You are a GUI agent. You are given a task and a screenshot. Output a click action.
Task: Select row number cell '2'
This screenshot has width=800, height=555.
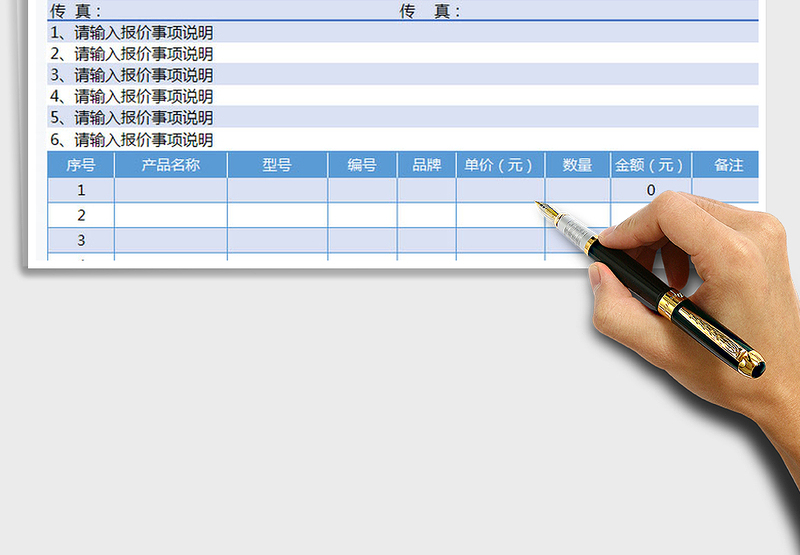click(x=81, y=215)
